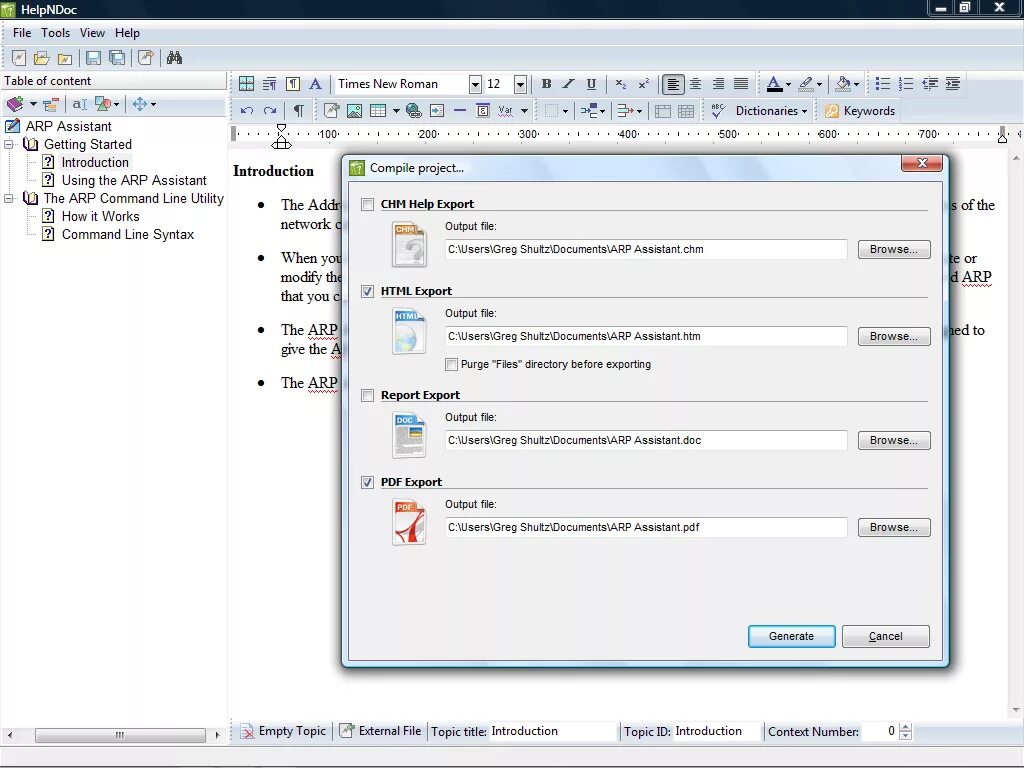This screenshot has height=768, width=1024.
Task: Toggle show paragraph marks button
Action: tap(298, 110)
